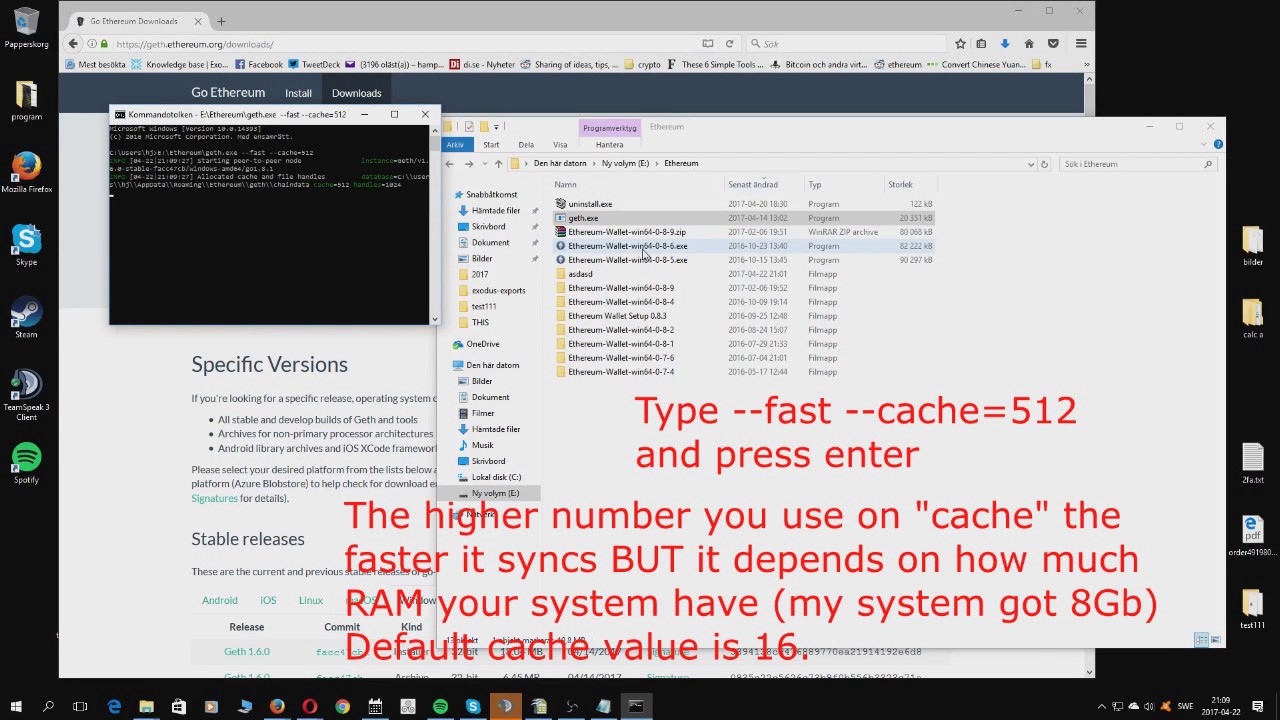Click the Opera icon in the taskbar
Image resolution: width=1280 pixels, height=720 pixels.
(309, 706)
